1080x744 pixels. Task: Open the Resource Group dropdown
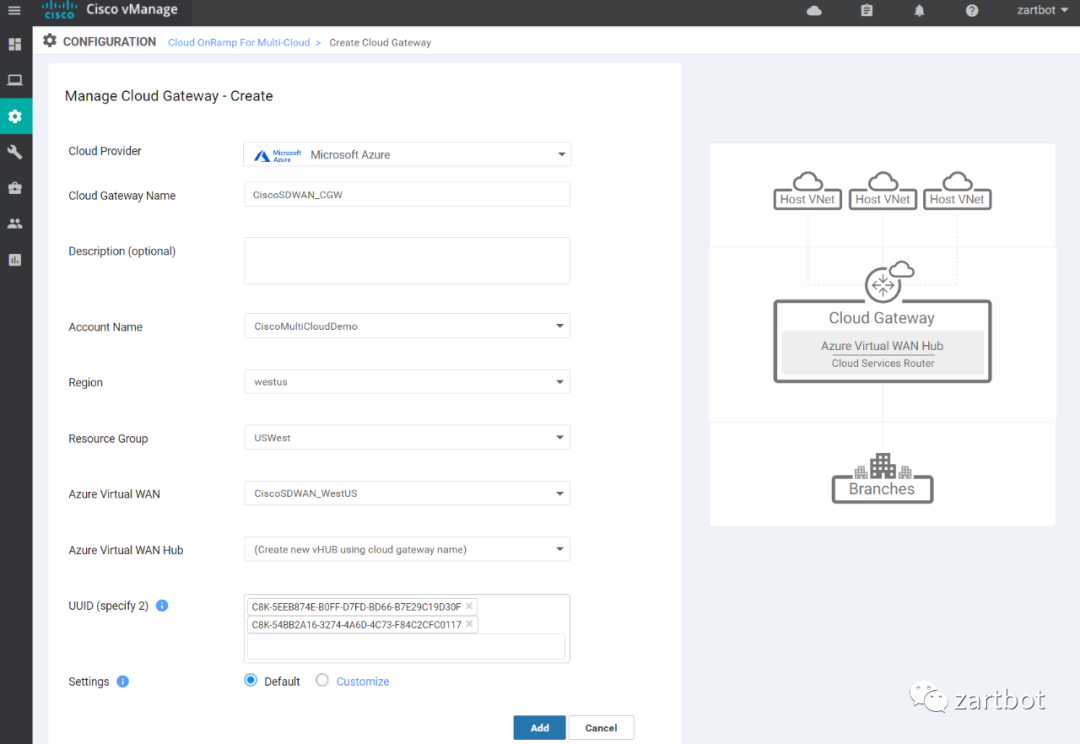coord(407,437)
